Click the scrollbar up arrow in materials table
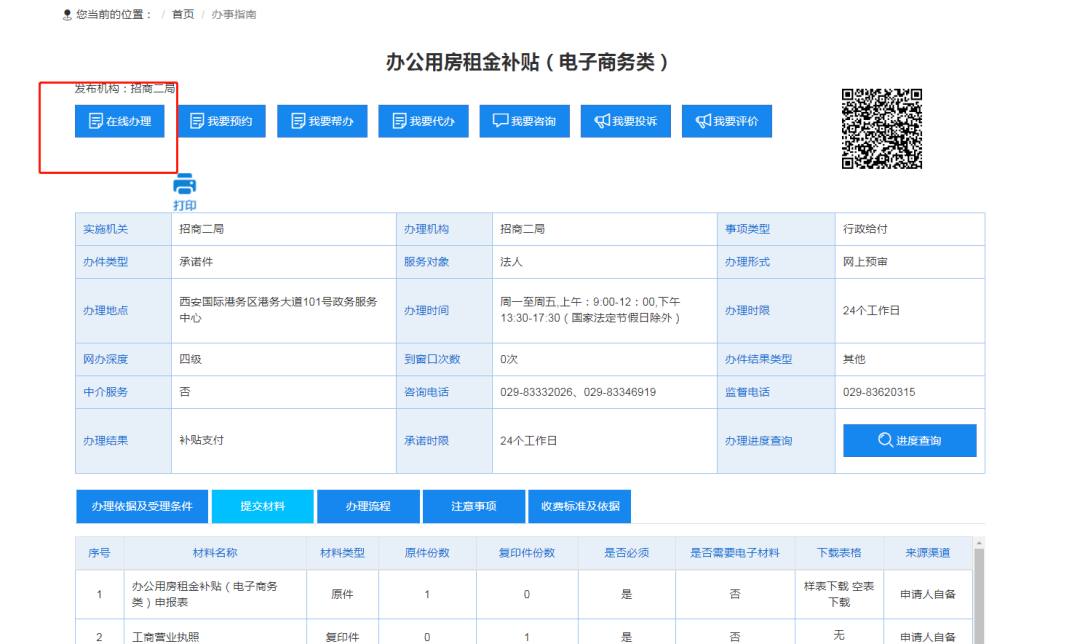This screenshot has width=1080, height=644. pyautogui.click(x=979, y=543)
